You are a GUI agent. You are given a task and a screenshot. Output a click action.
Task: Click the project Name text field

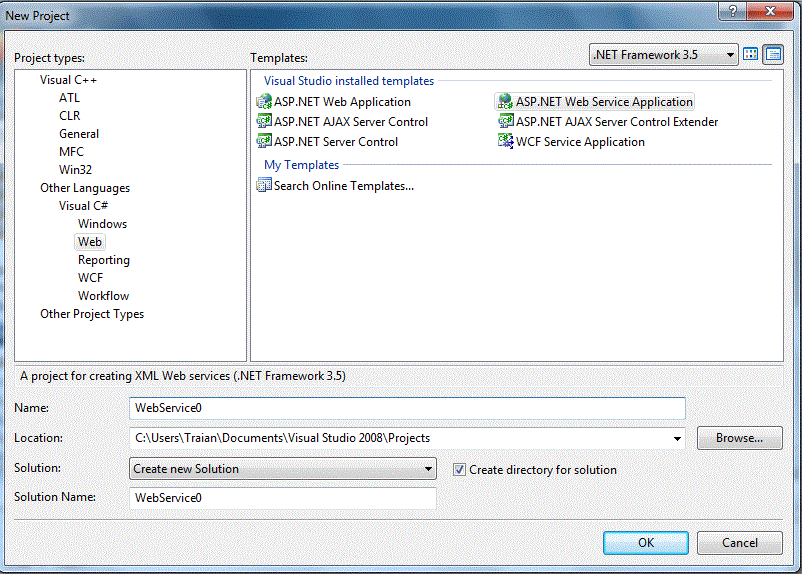[407, 408]
